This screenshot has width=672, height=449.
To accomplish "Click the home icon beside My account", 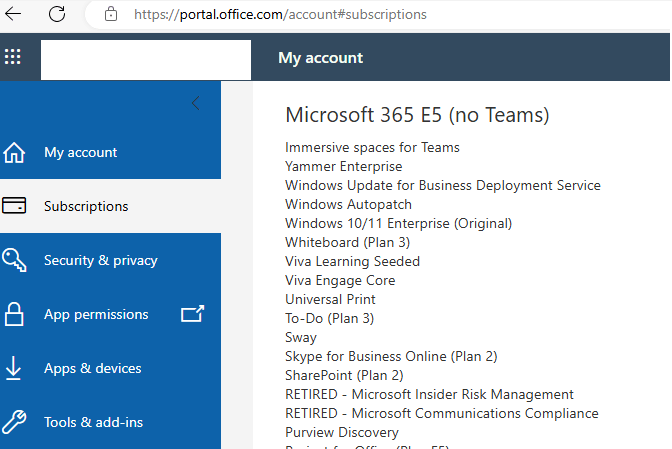I will tap(14, 153).
